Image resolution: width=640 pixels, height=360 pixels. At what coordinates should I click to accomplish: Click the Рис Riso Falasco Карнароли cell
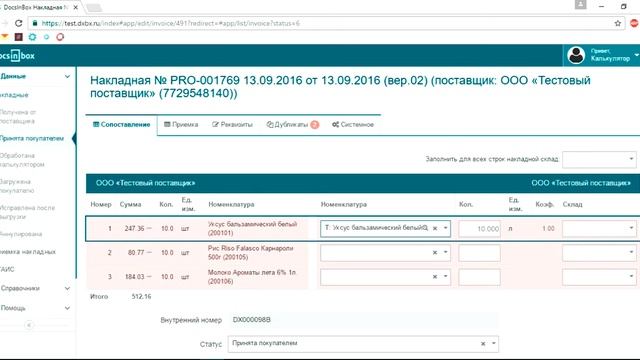[x=250, y=253]
